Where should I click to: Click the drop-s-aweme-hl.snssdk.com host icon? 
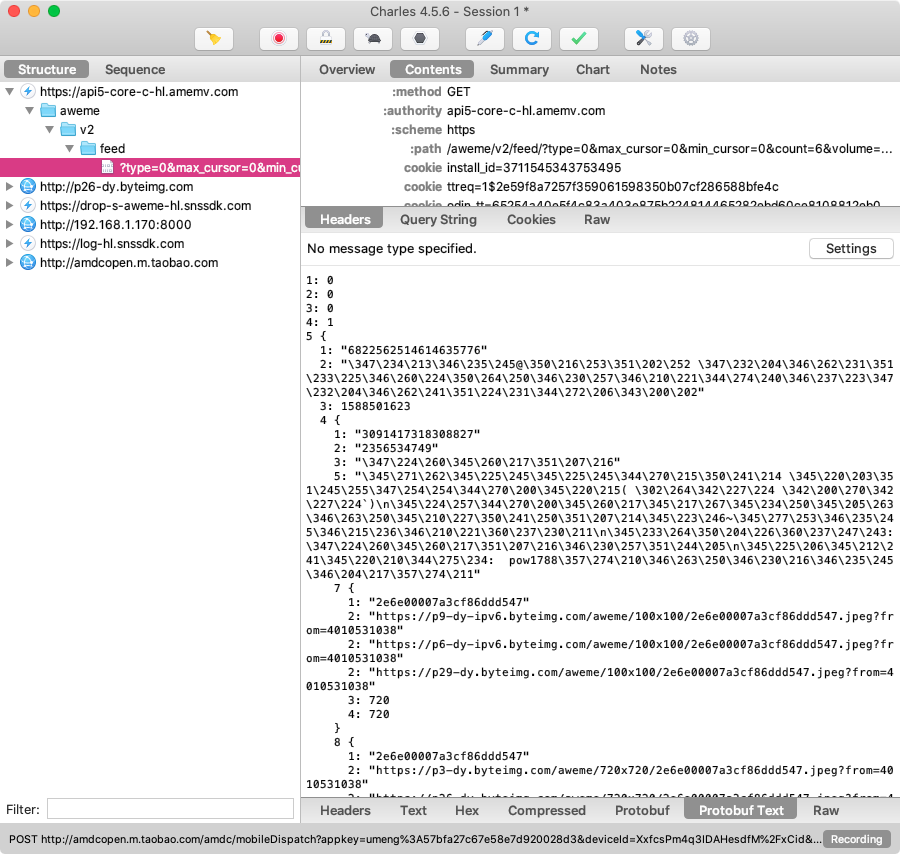click(28, 205)
